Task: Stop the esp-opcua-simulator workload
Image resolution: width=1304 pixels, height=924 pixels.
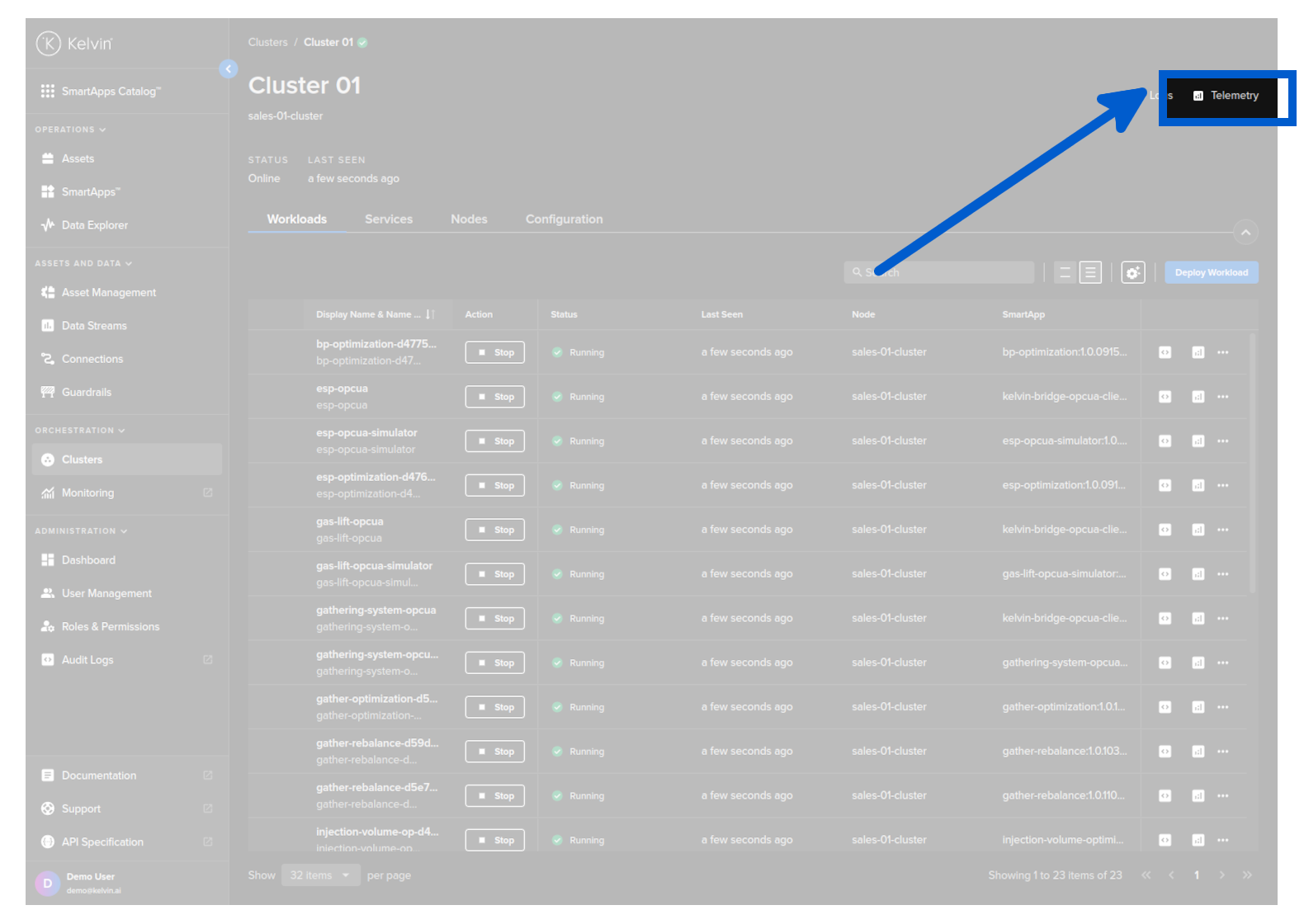Action: (x=494, y=441)
